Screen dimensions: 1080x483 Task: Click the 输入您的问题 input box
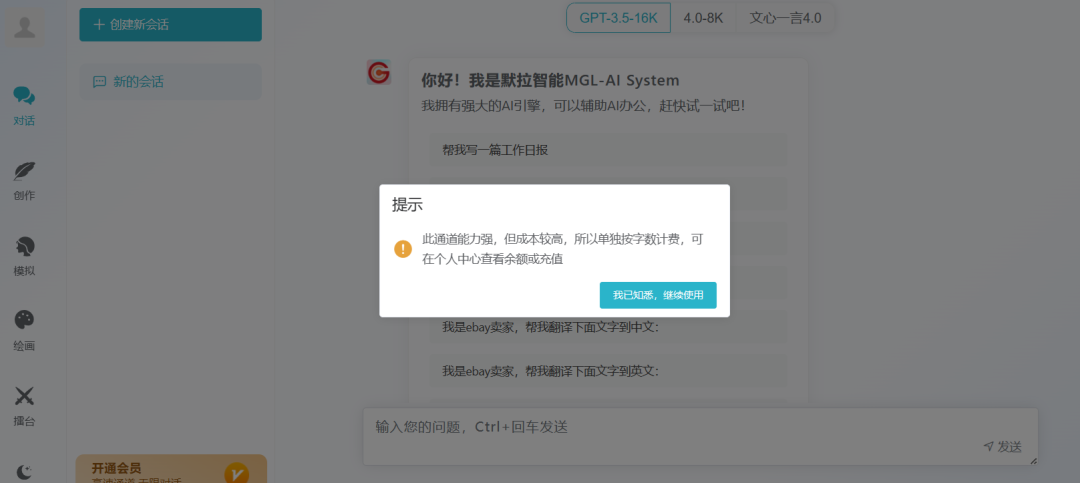[x=700, y=437]
